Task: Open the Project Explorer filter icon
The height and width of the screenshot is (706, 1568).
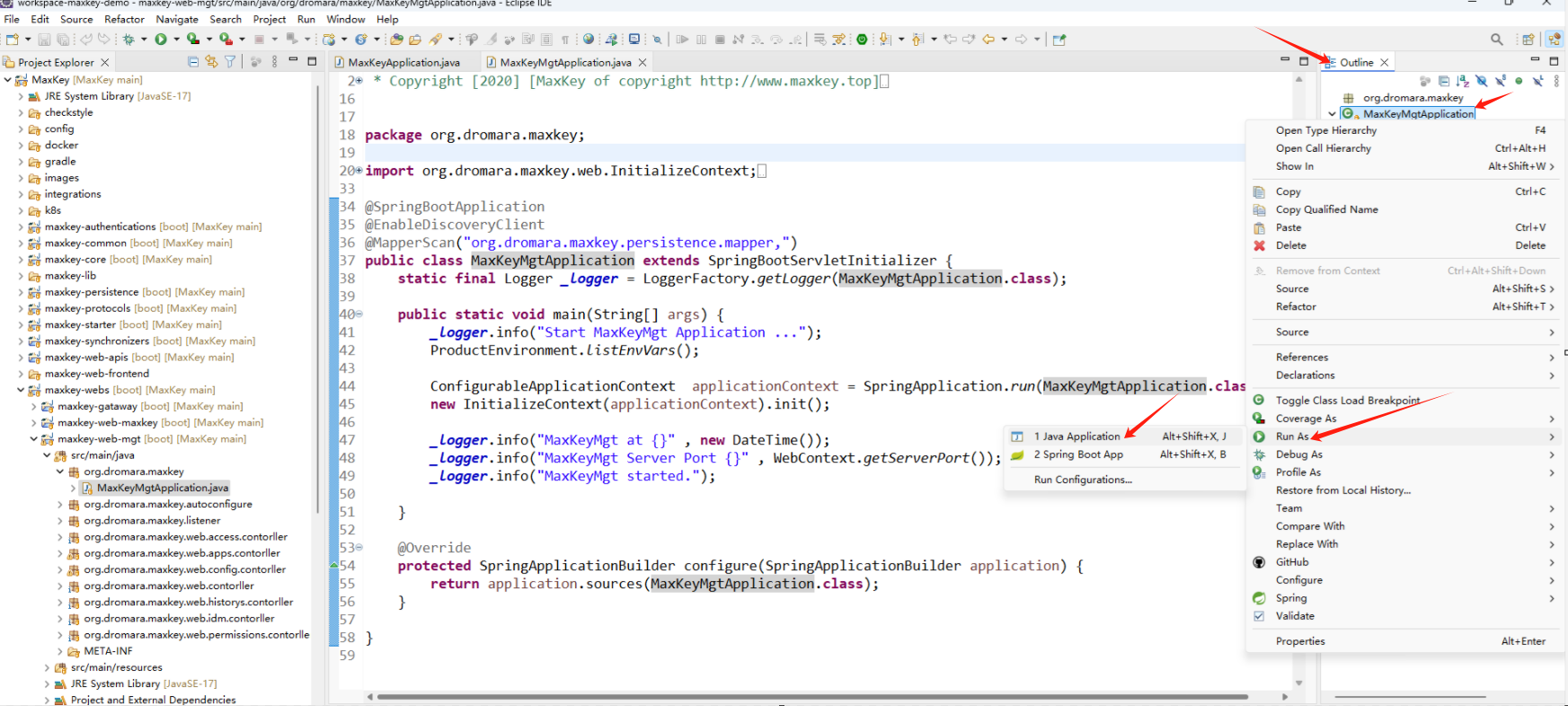Action: tap(230, 62)
